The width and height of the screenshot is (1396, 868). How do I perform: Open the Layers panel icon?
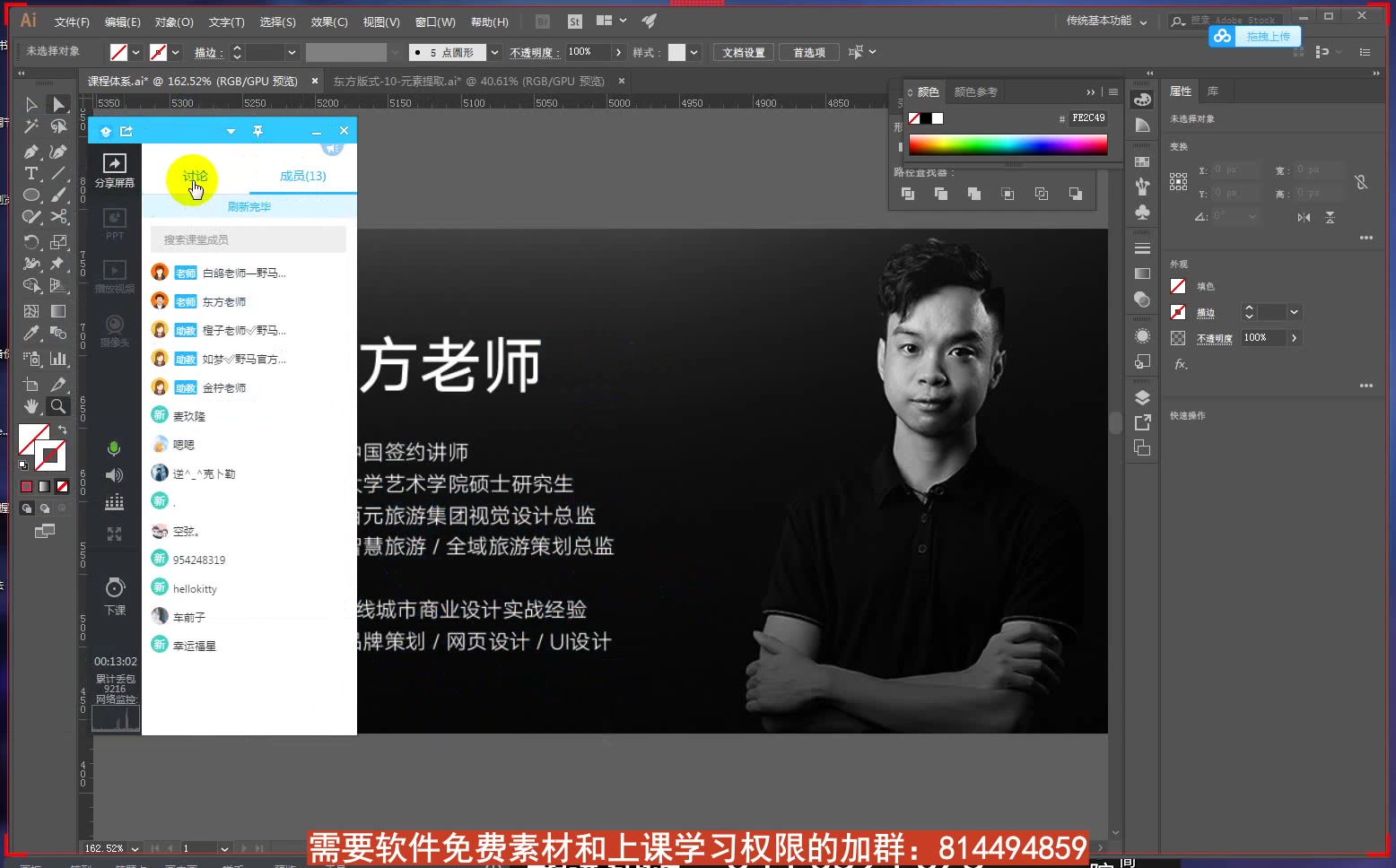click(1141, 397)
